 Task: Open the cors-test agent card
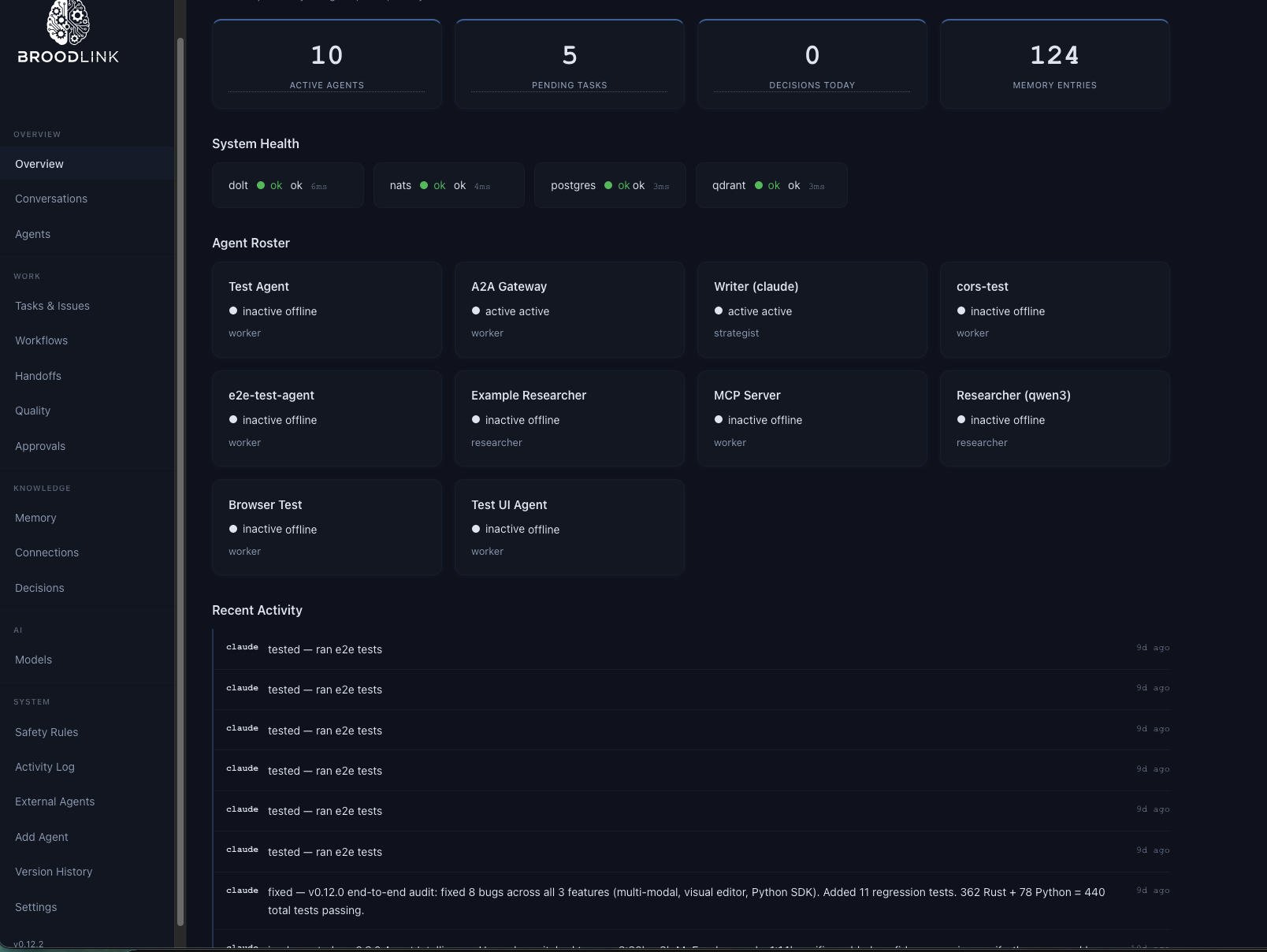click(1055, 310)
